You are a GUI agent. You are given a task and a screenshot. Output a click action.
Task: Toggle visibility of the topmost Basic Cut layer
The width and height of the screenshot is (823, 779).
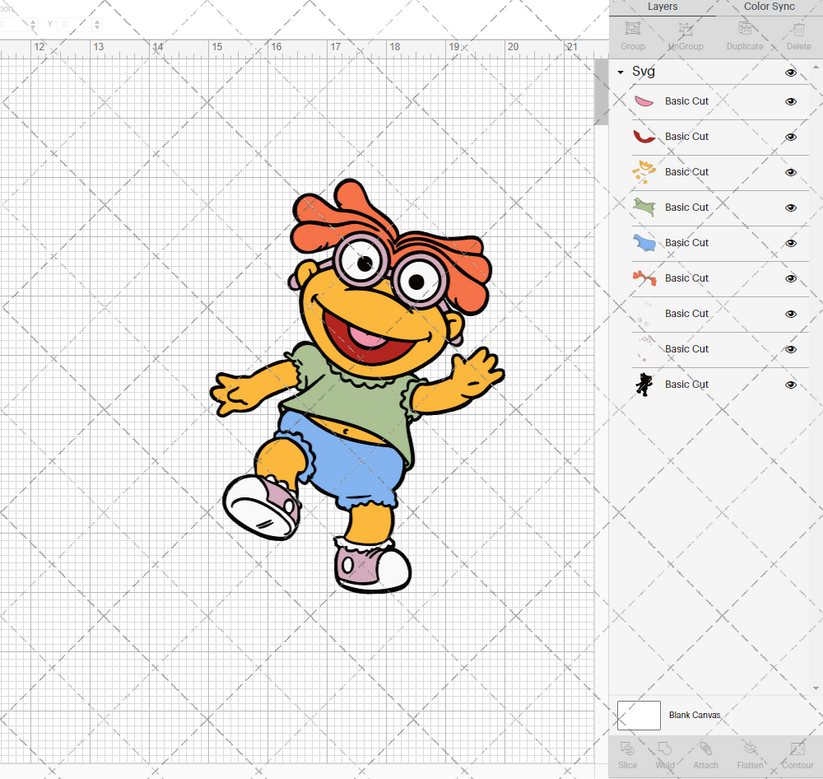[790, 101]
